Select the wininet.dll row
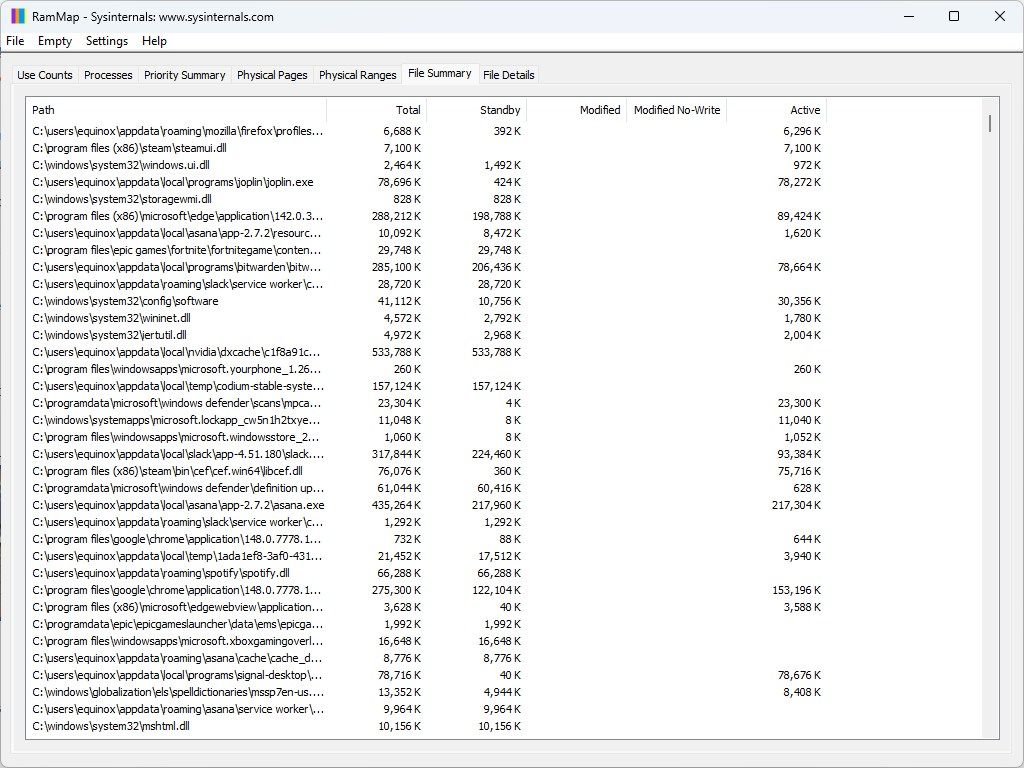Screen dimensions: 1024x768 coord(427,318)
